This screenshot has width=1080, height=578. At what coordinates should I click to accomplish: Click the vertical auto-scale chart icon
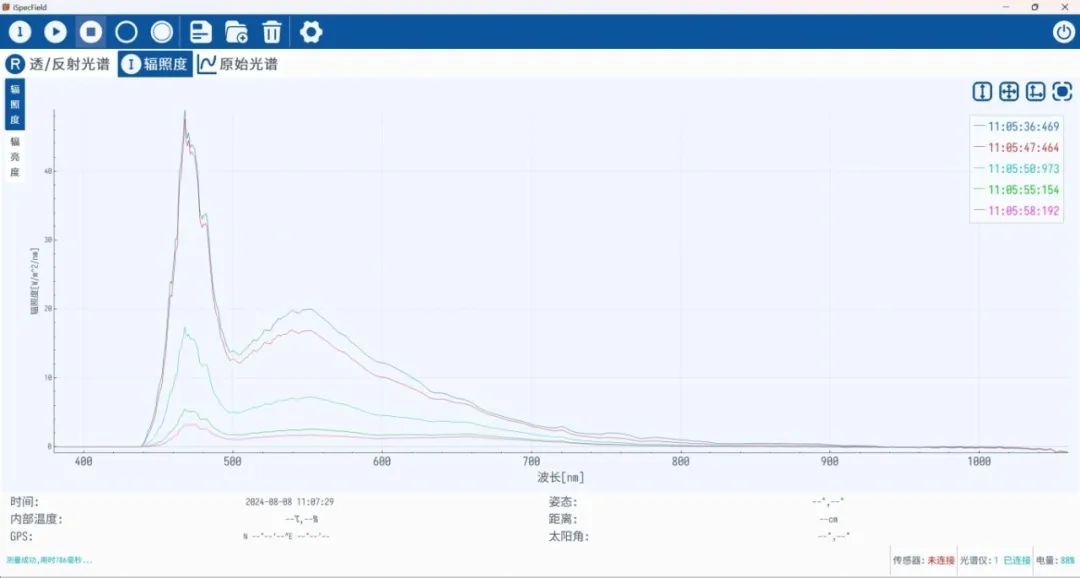point(982,92)
